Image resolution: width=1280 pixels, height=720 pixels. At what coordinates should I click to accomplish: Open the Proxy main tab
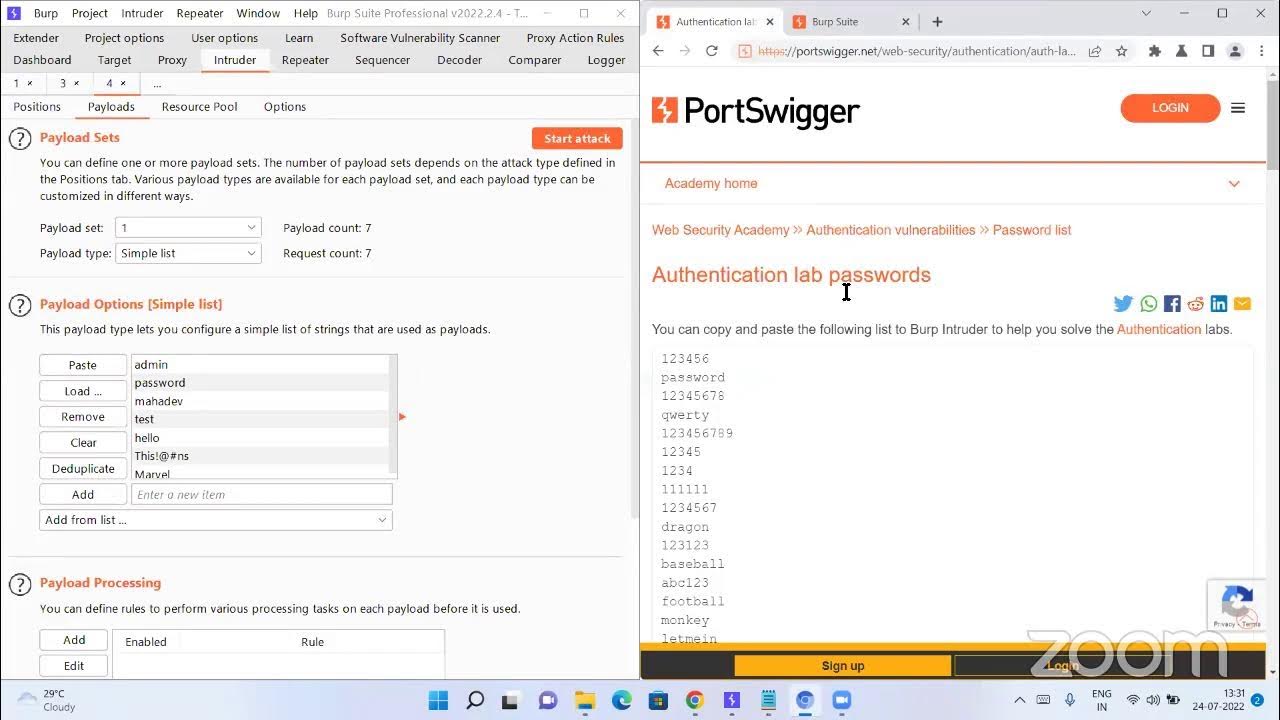[x=172, y=60]
